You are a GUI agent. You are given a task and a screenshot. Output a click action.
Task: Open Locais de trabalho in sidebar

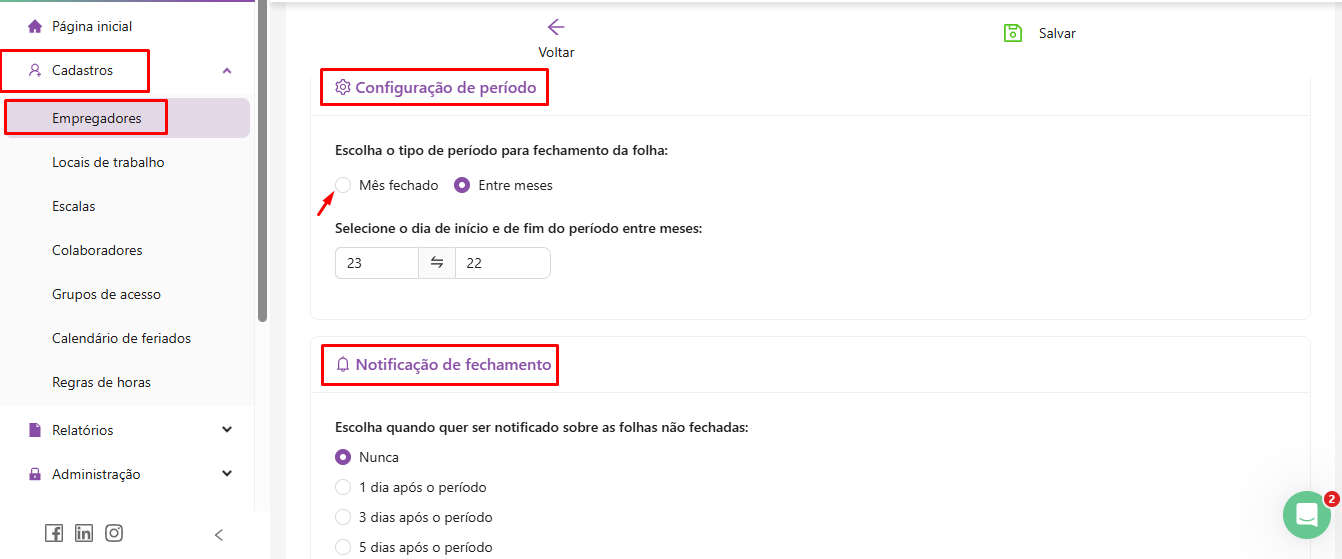click(x=108, y=162)
